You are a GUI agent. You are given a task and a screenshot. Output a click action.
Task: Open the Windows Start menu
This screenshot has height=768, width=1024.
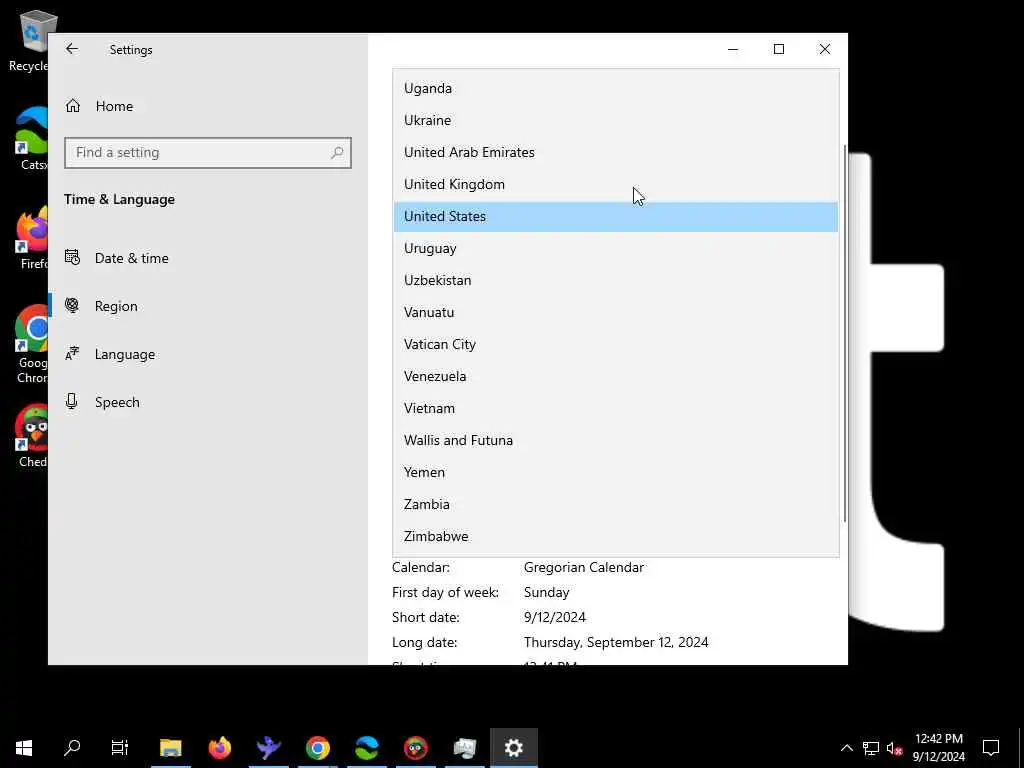pyautogui.click(x=24, y=748)
